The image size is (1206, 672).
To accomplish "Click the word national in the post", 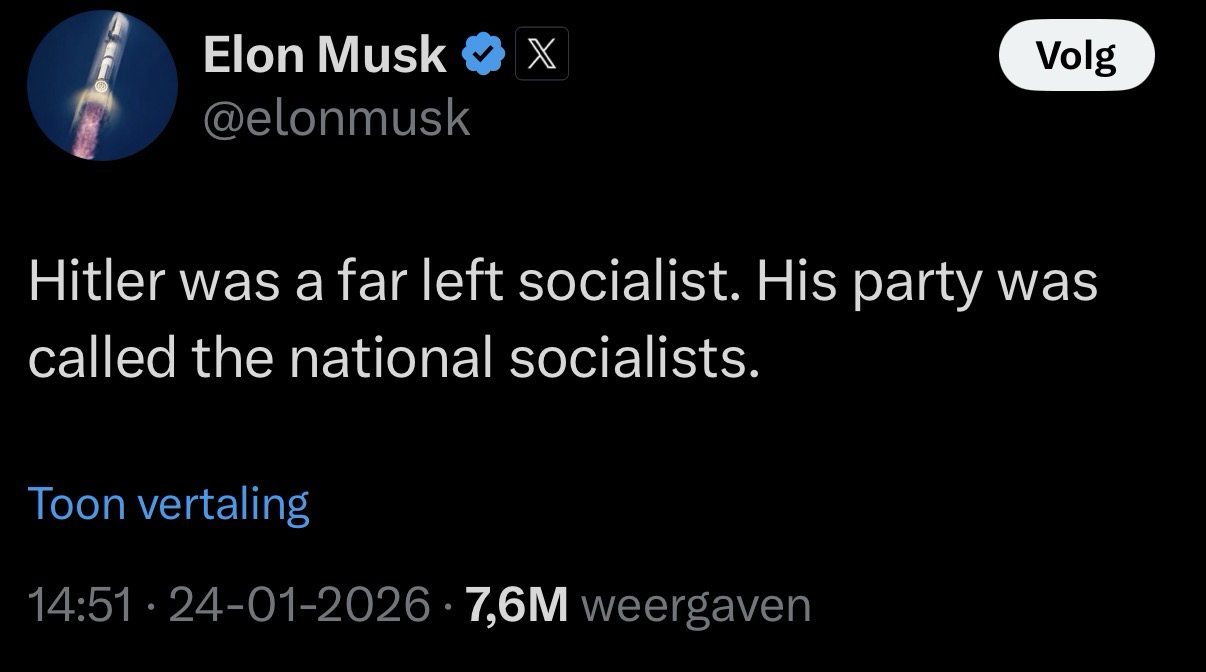I will (391, 358).
